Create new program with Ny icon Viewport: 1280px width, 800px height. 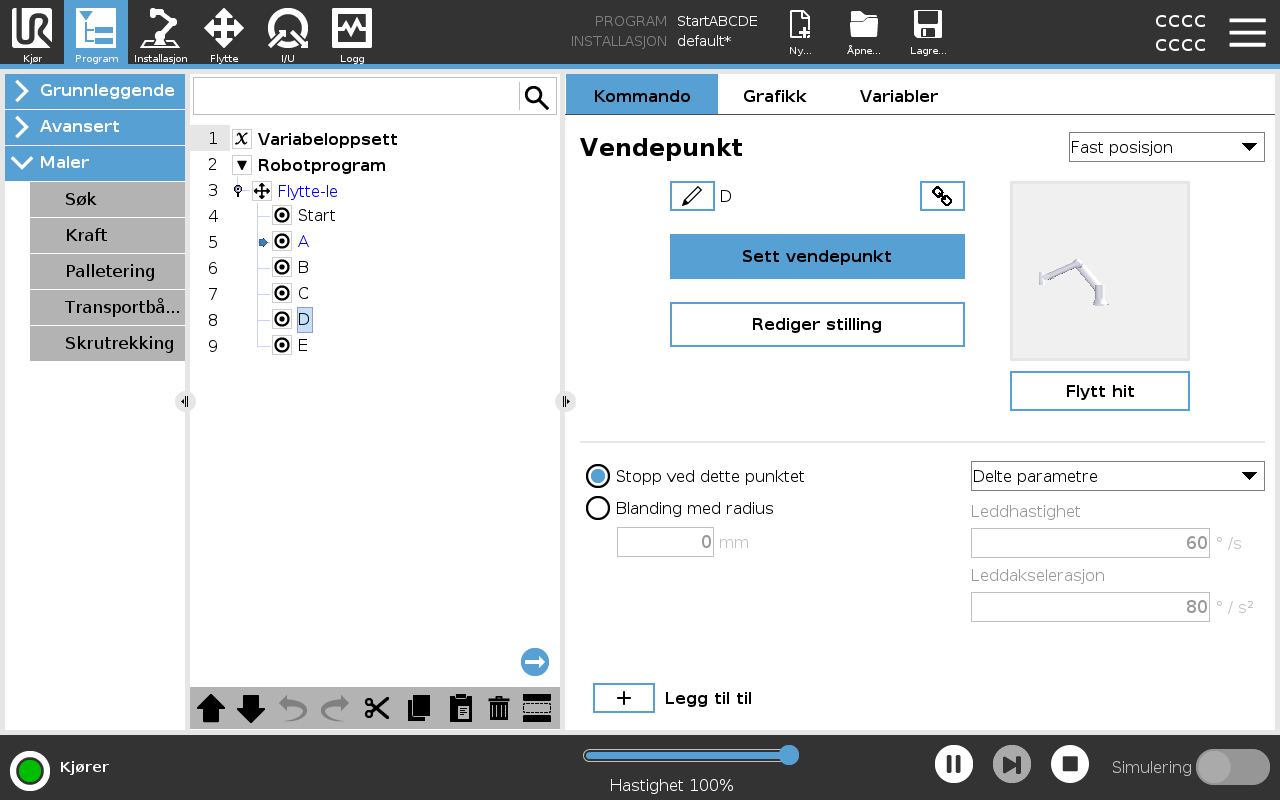(x=800, y=32)
